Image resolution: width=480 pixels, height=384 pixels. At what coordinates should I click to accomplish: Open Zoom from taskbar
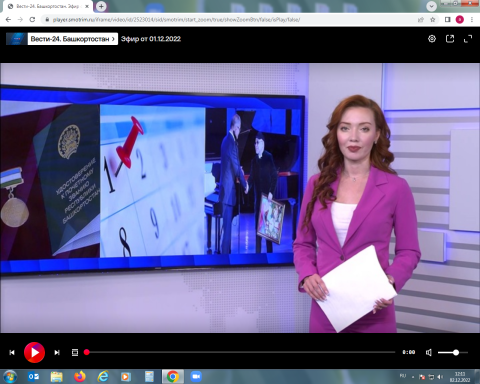click(x=196, y=377)
